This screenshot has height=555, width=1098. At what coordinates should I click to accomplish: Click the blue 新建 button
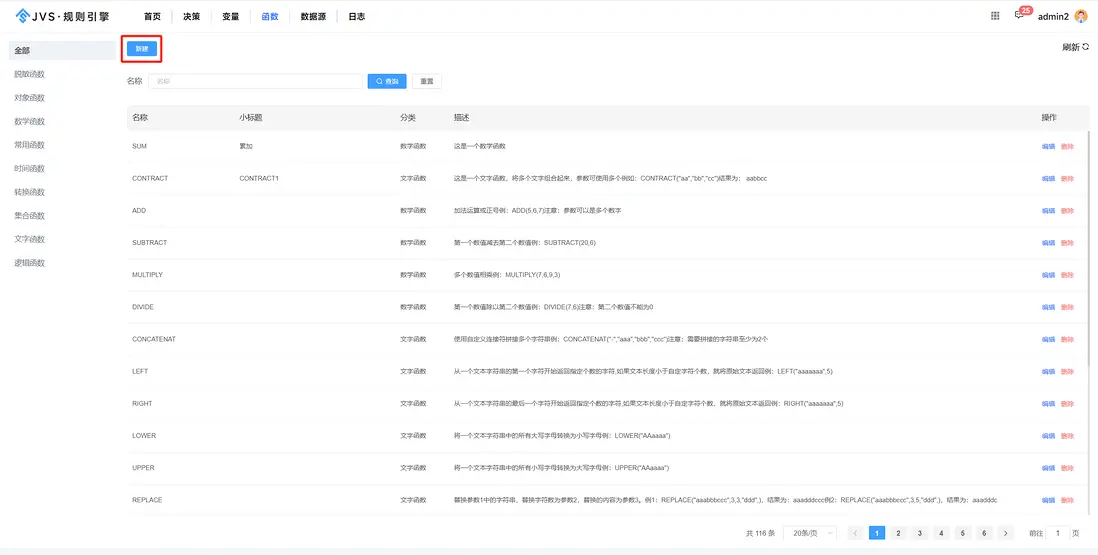click(x=142, y=48)
